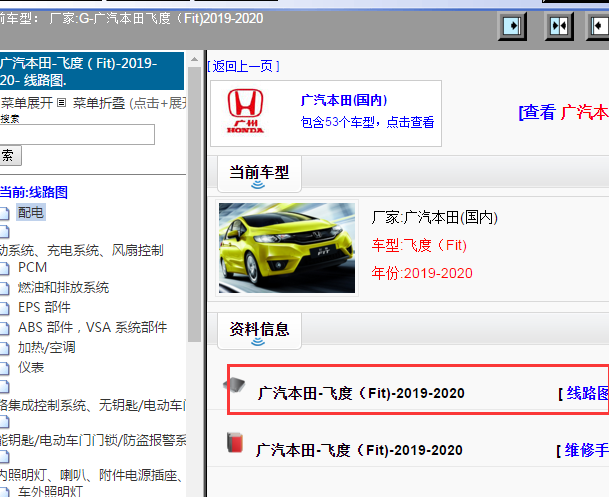The width and height of the screenshot is (609, 497).
Task: Click the folder icon beside PCM
Action: coord(4,268)
